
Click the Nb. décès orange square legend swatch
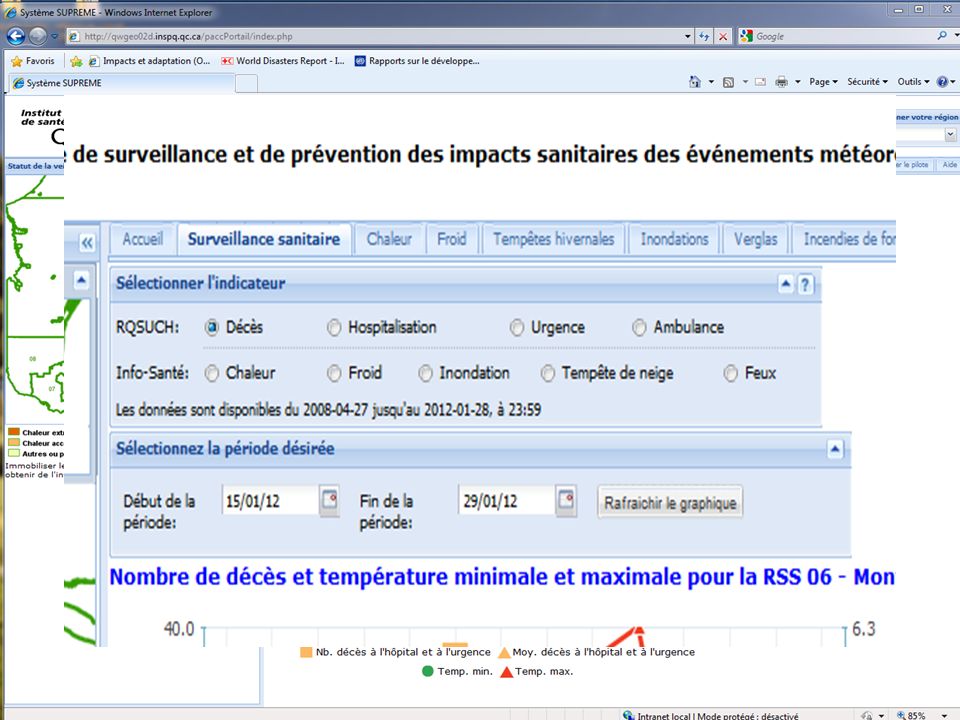click(x=306, y=652)
